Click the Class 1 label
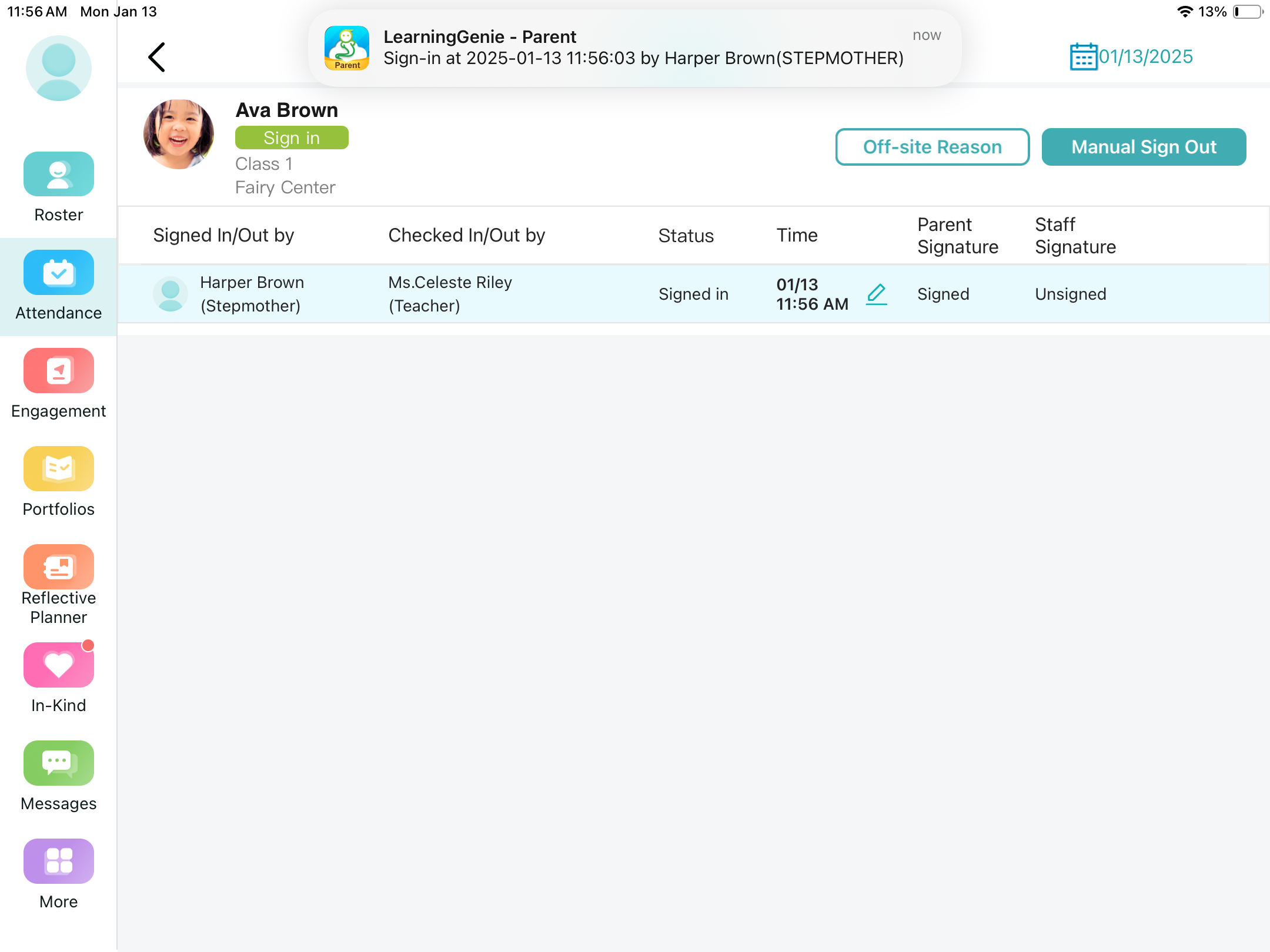 point(264,164)
